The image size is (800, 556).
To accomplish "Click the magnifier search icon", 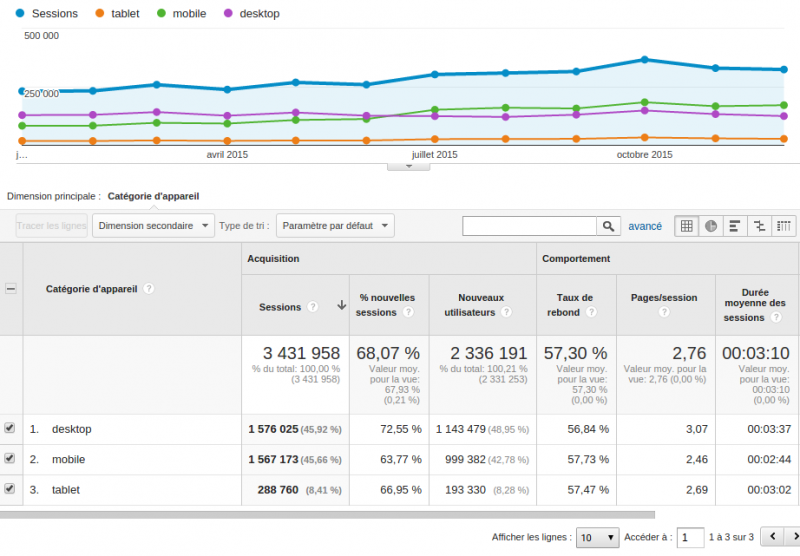I will click(x=608, y=227).
